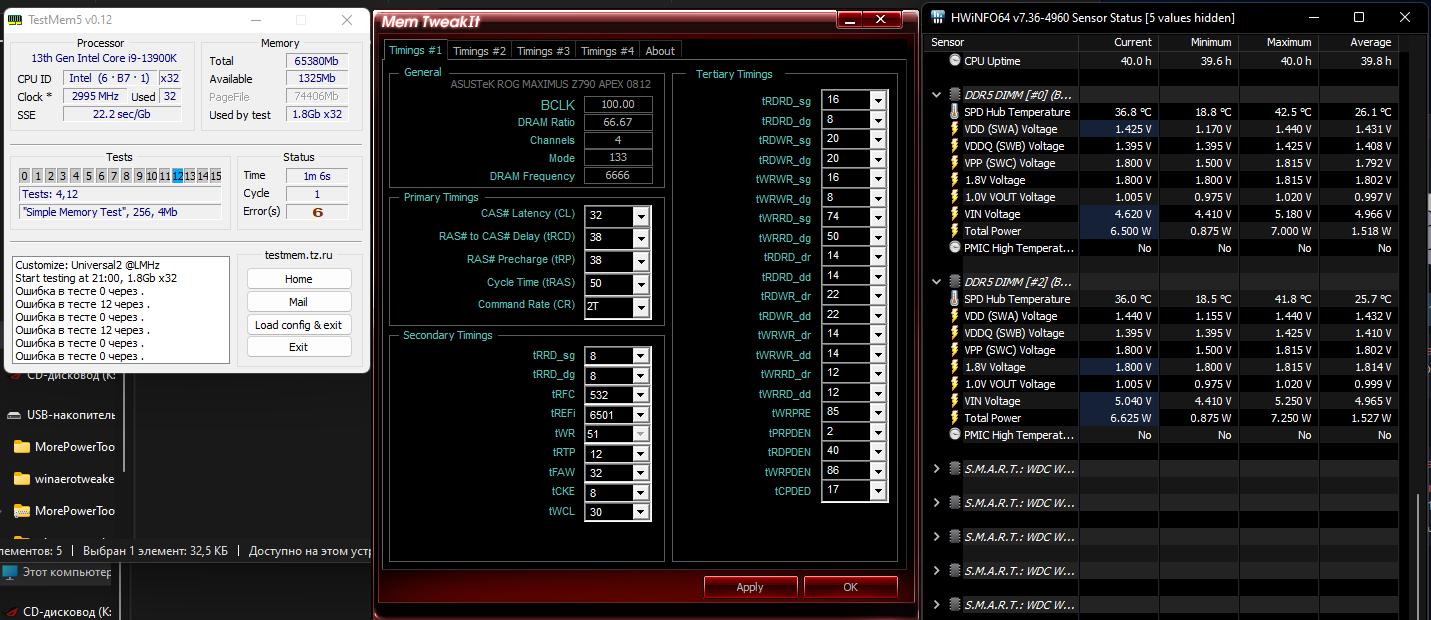Click the Exit button in TestMem5
This screenshot has width=1431, height=620.
299,347
